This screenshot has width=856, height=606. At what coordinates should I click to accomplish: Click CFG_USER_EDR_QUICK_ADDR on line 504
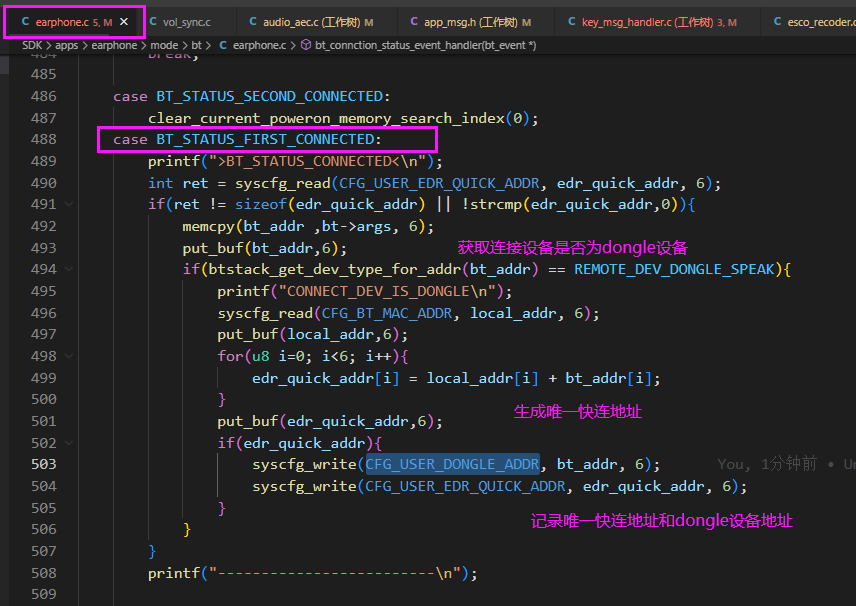[x=466, y=486]
